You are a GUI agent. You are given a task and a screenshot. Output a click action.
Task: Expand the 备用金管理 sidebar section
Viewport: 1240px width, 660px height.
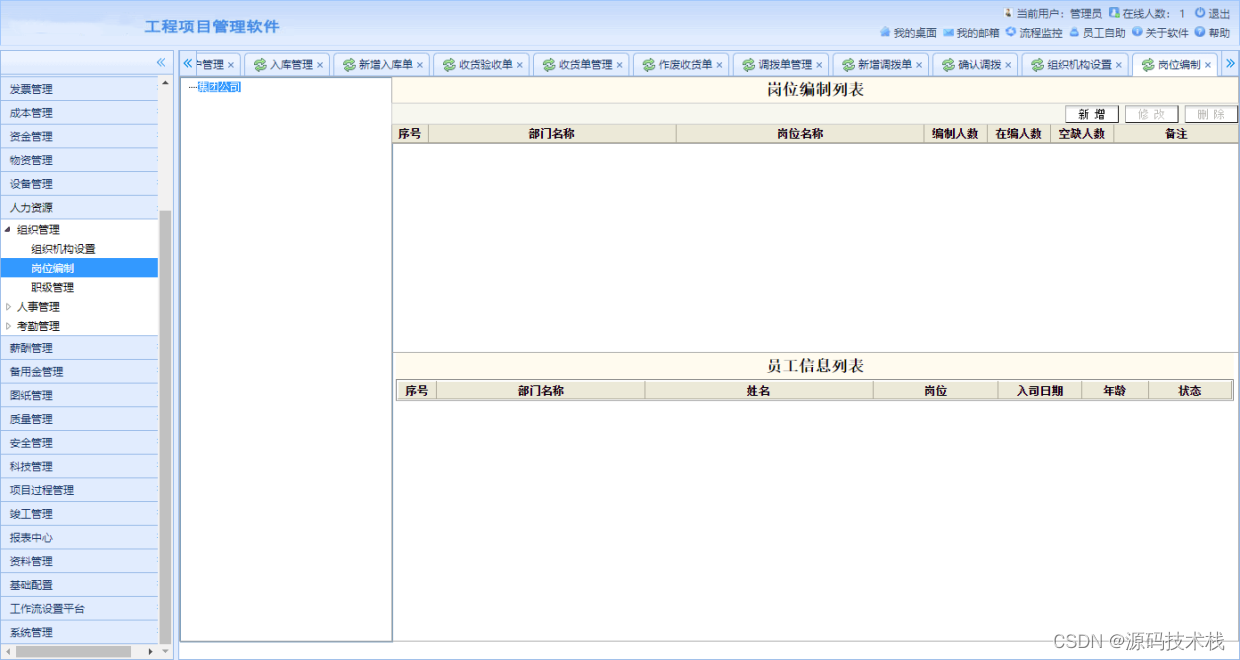tap(79, 372)
